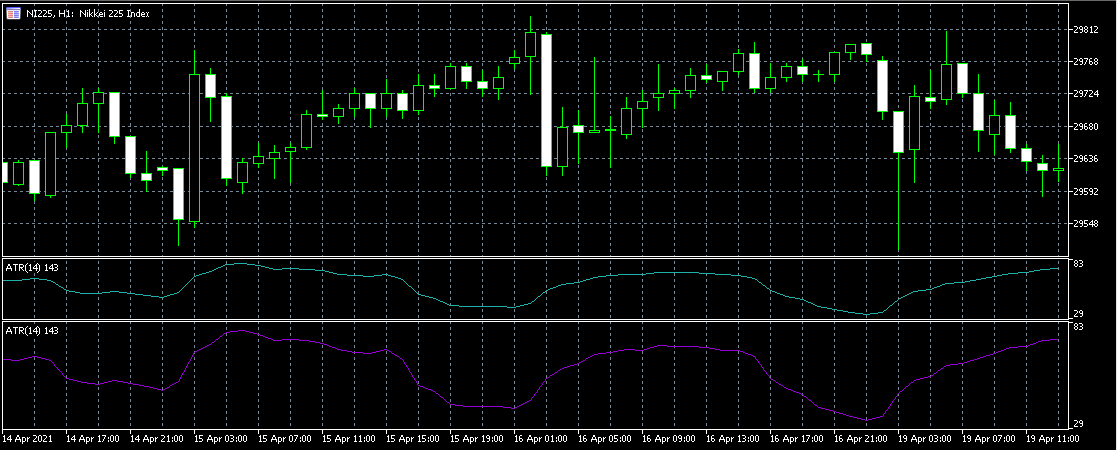Click the tall white bearish candle after 16 Apr 01:00
This screenshot has height=450, width=1117.
(x=546, y=100)
